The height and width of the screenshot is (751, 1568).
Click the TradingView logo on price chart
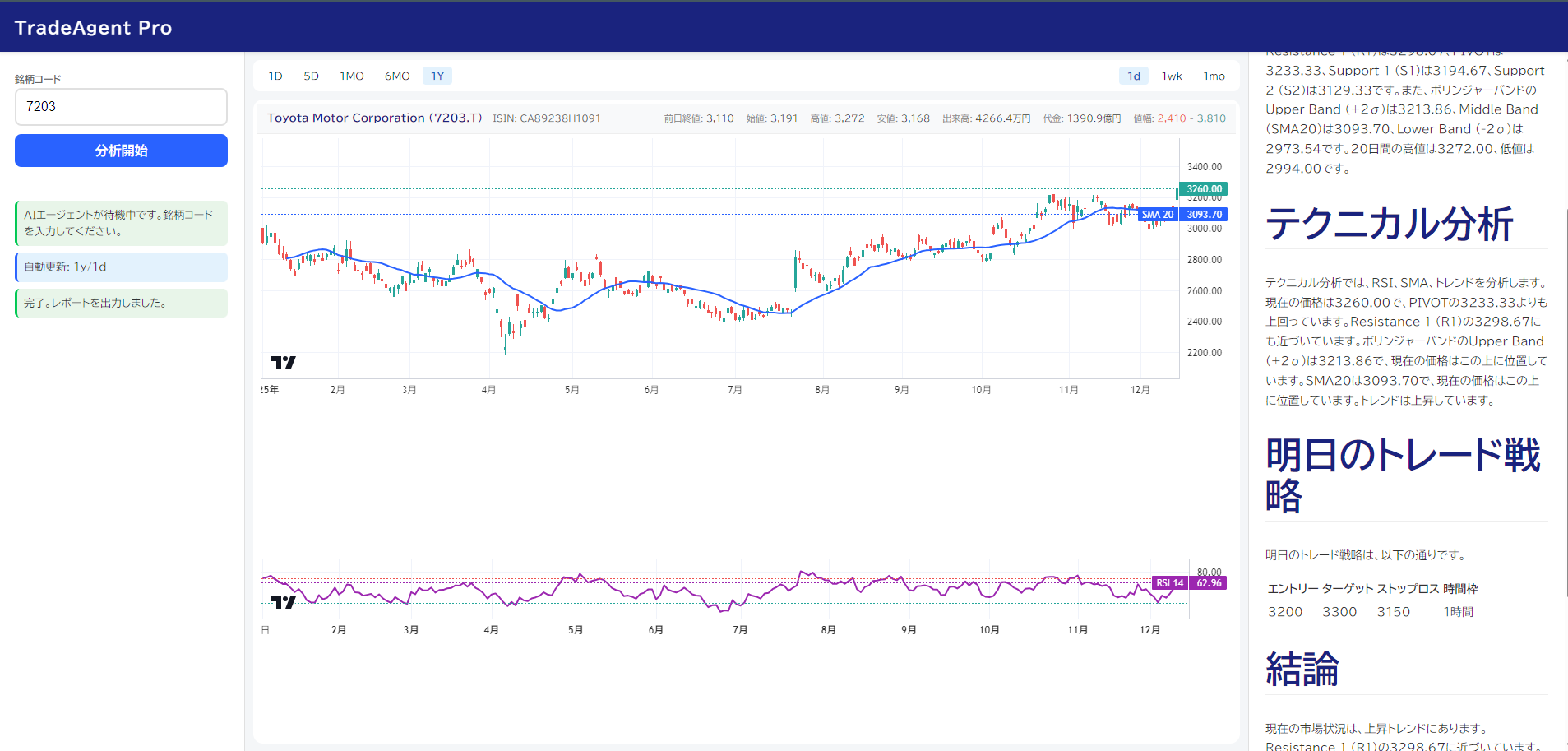coord(283,362)
